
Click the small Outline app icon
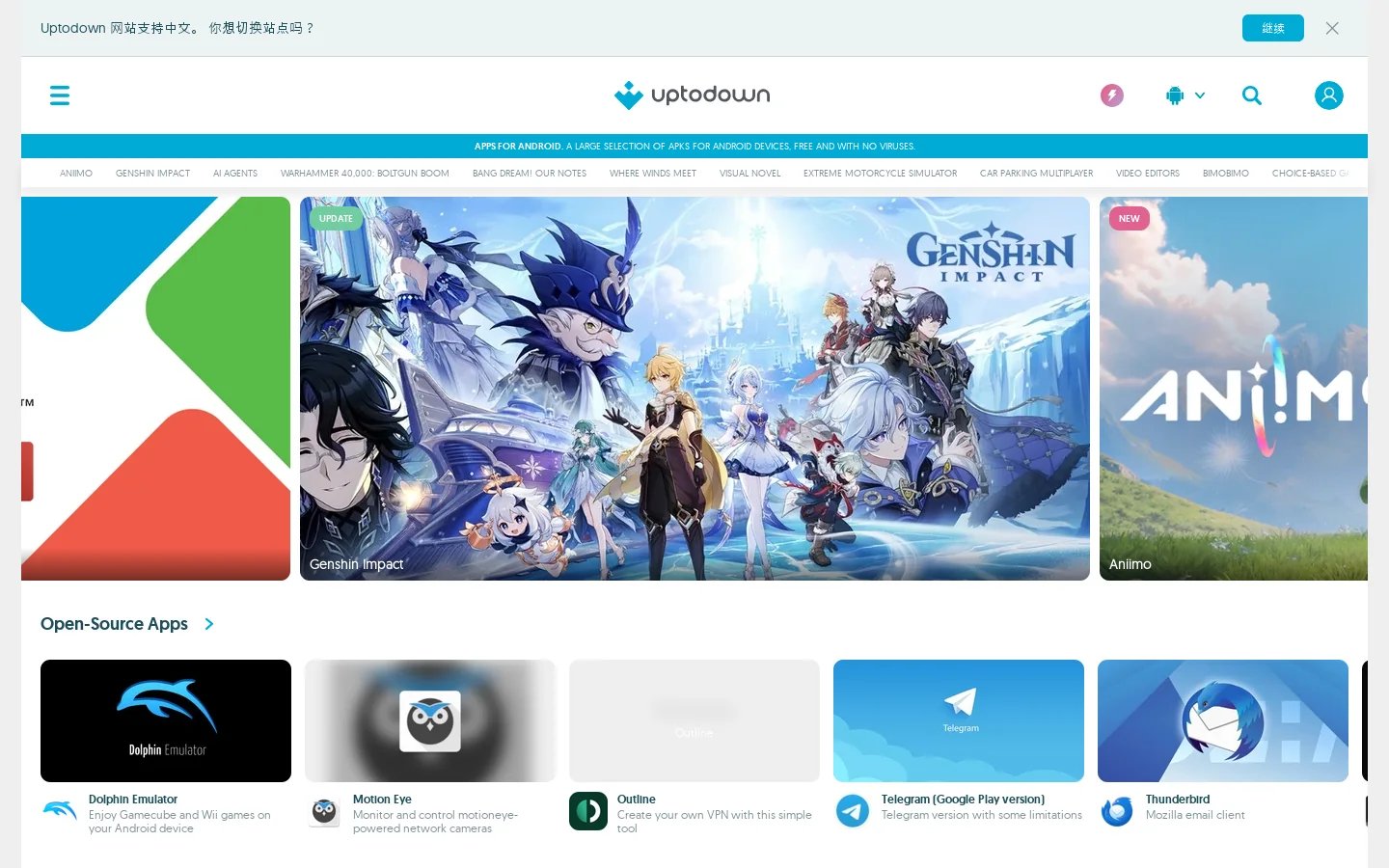pos(588,811)
